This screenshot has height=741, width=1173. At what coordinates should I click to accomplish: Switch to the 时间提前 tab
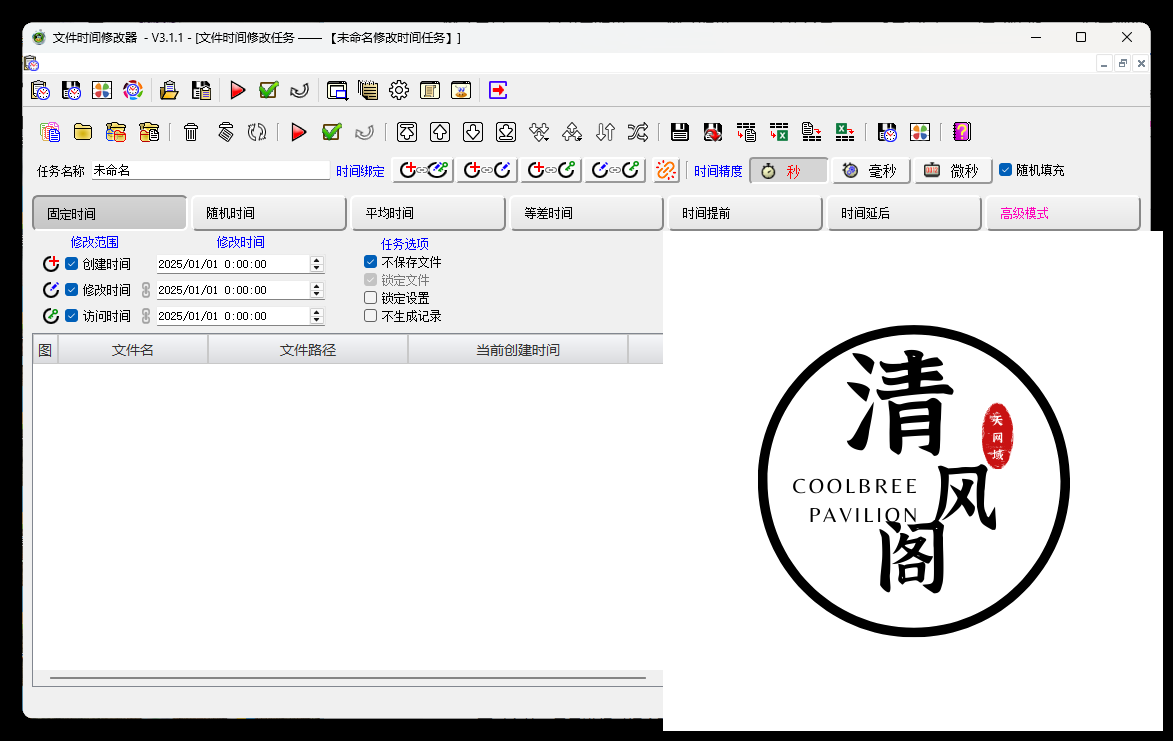[x=745, y=214]
